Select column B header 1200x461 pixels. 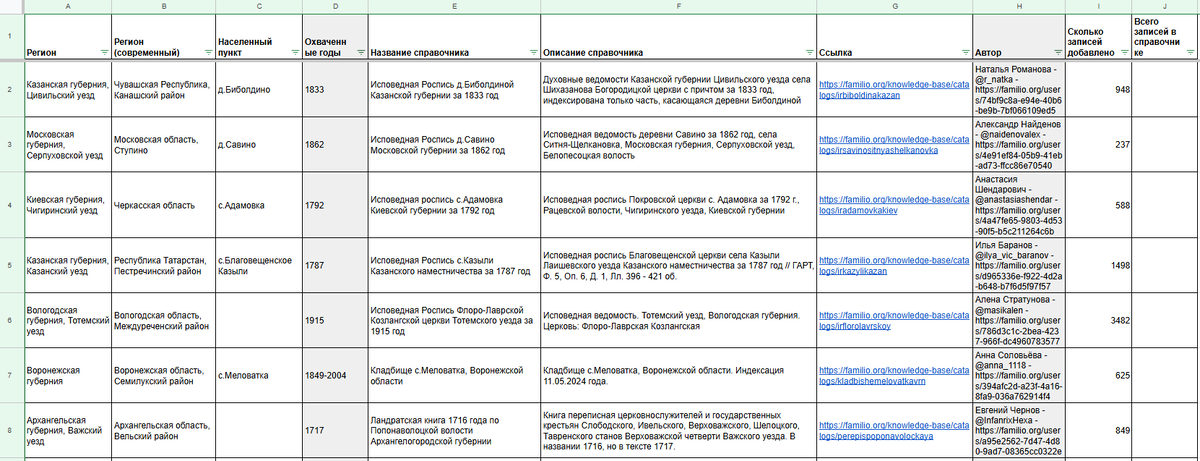[x=162, y=5]
